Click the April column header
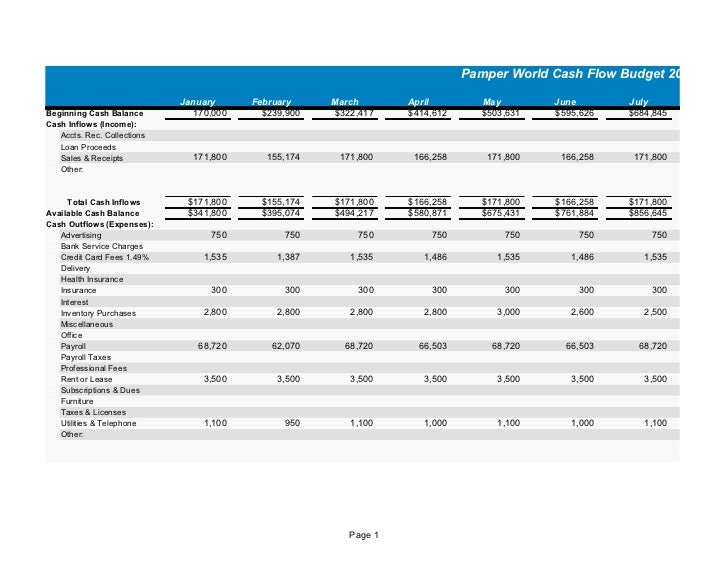 pos(418,102)
